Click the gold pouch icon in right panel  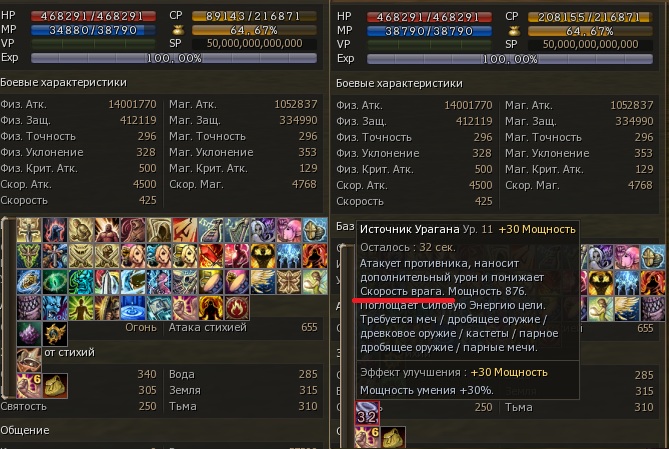tap(393, 437)
